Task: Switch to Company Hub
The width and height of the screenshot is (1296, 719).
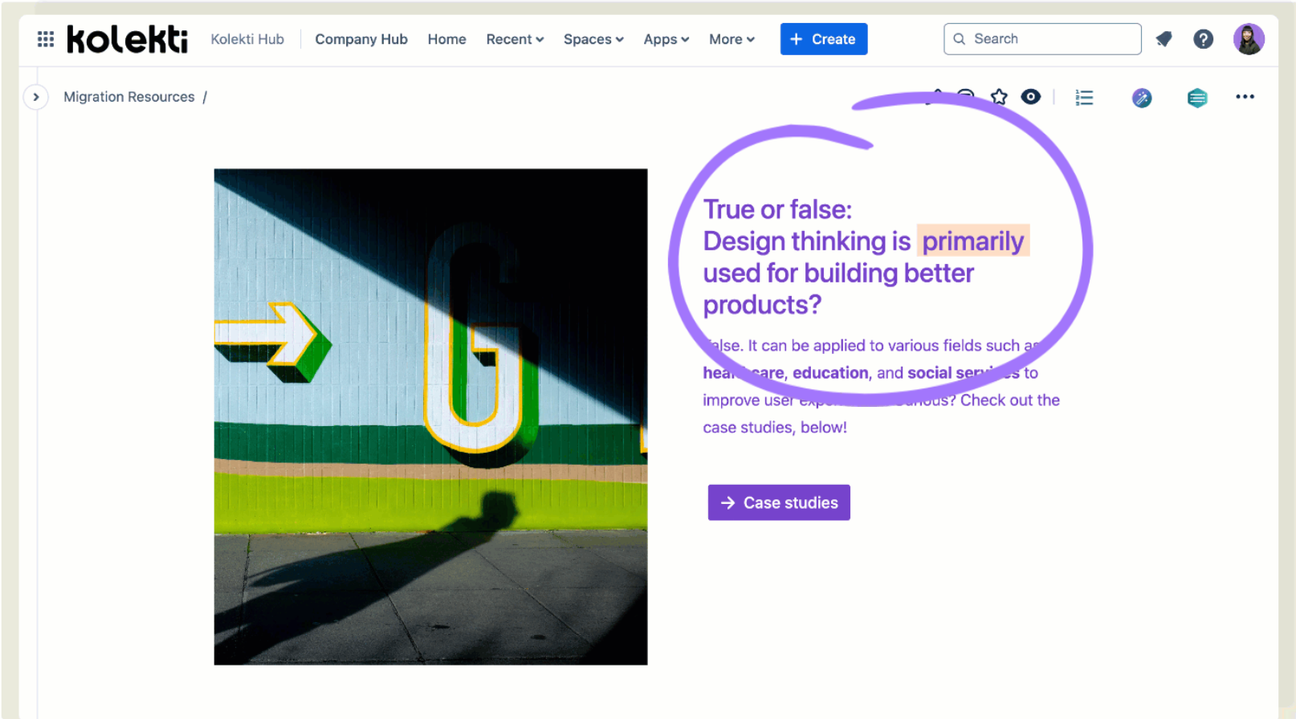Action: [361, 39]
